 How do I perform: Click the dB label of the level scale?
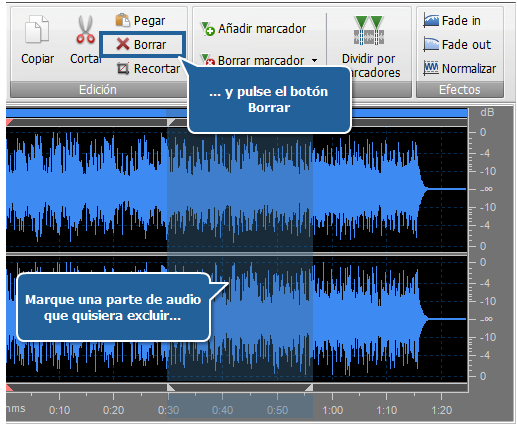pyautogui.click(x=487, y=112)
